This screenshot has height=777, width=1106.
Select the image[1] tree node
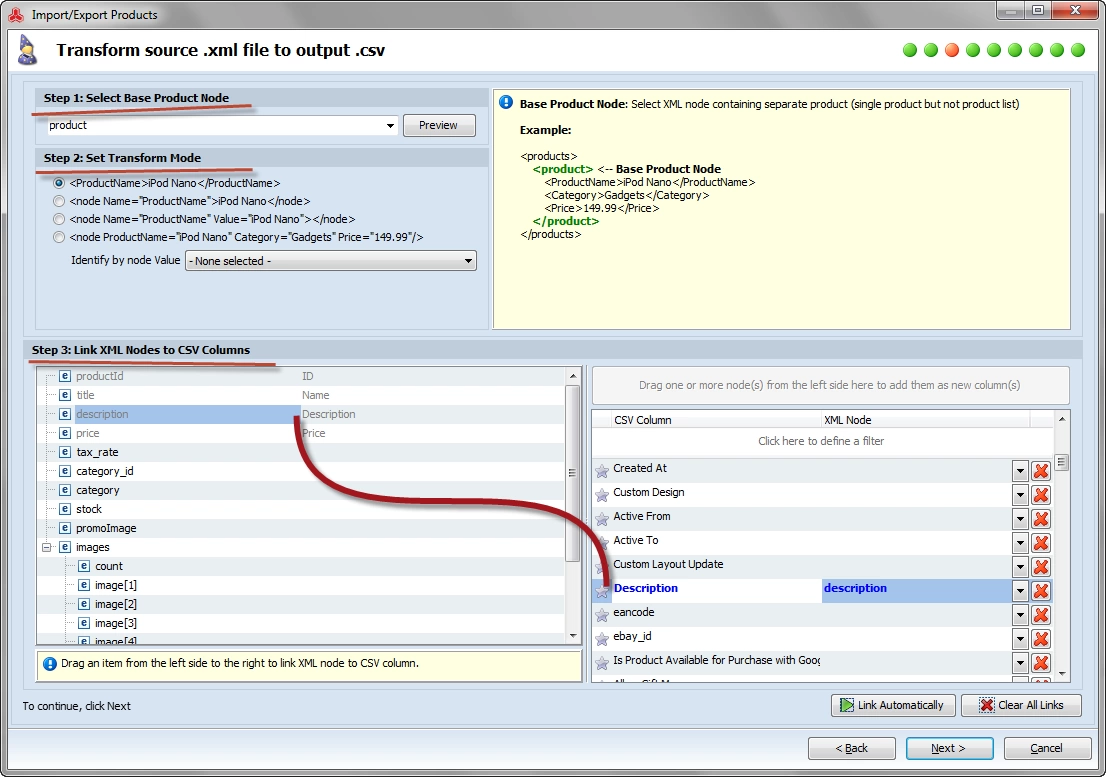click(x=116, y=585)
